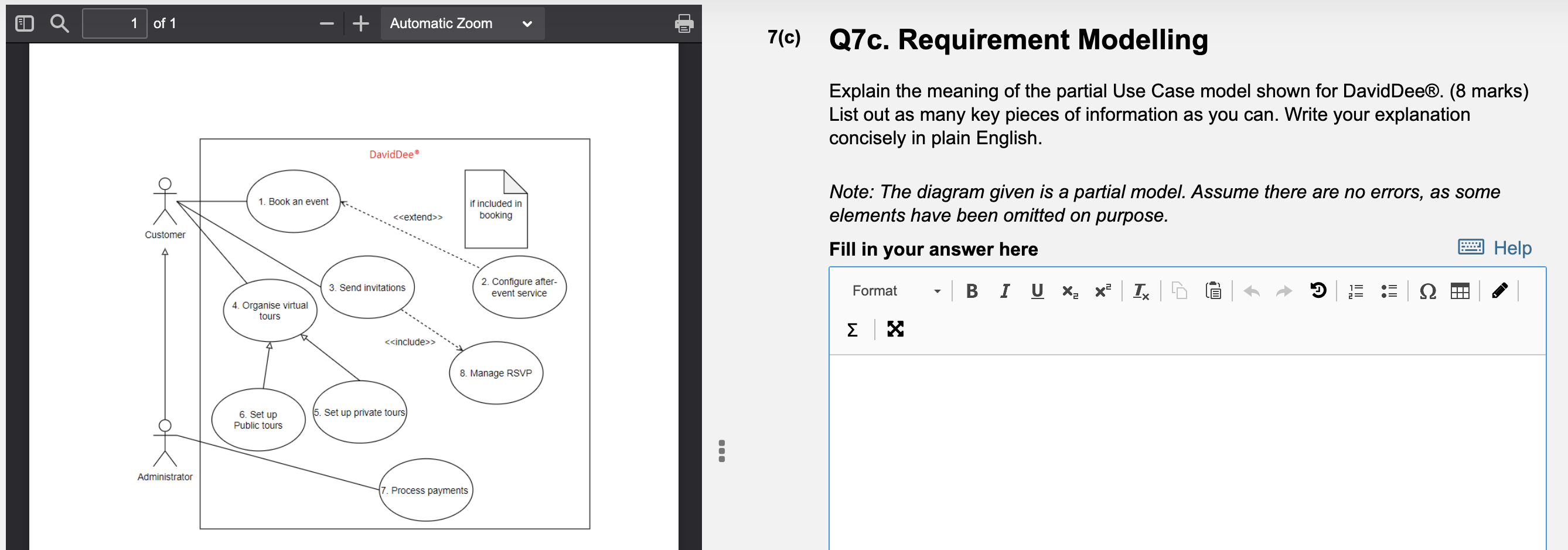Select the Q7c Requirement Modelling heading

click(1017, 40)
